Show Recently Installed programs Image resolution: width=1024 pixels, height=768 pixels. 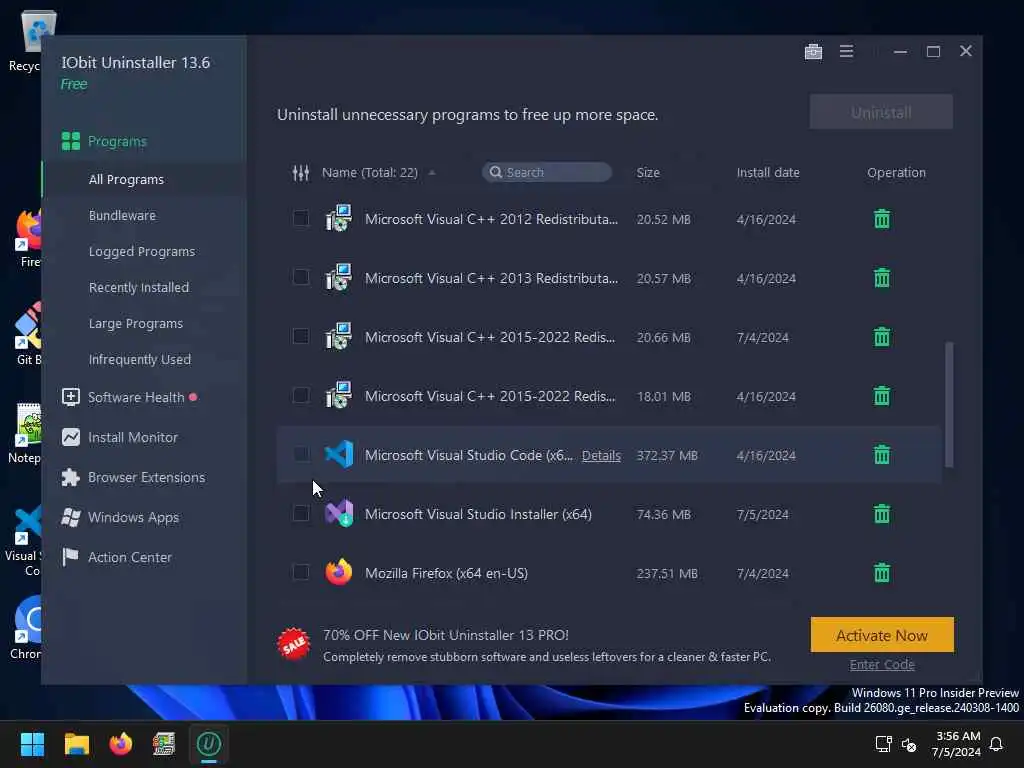[138, 287]
